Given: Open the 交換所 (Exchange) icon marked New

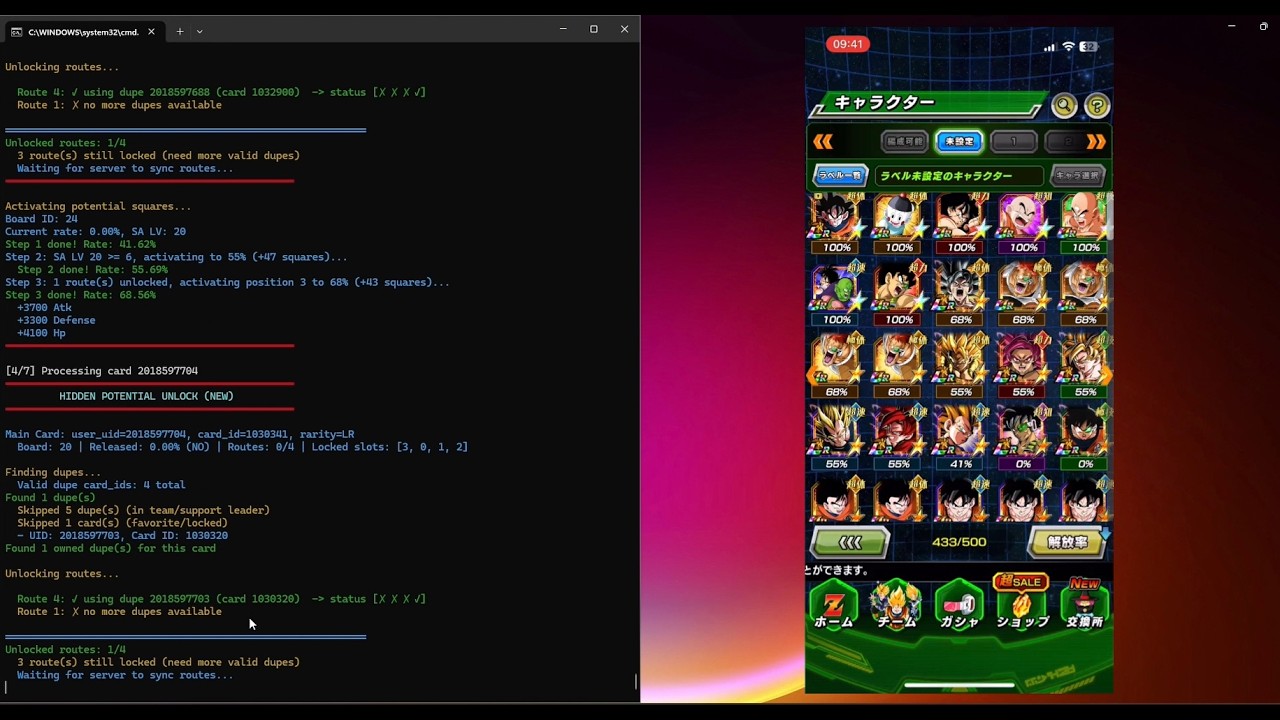Looking at the screenshot, I should click(1085, 602).
